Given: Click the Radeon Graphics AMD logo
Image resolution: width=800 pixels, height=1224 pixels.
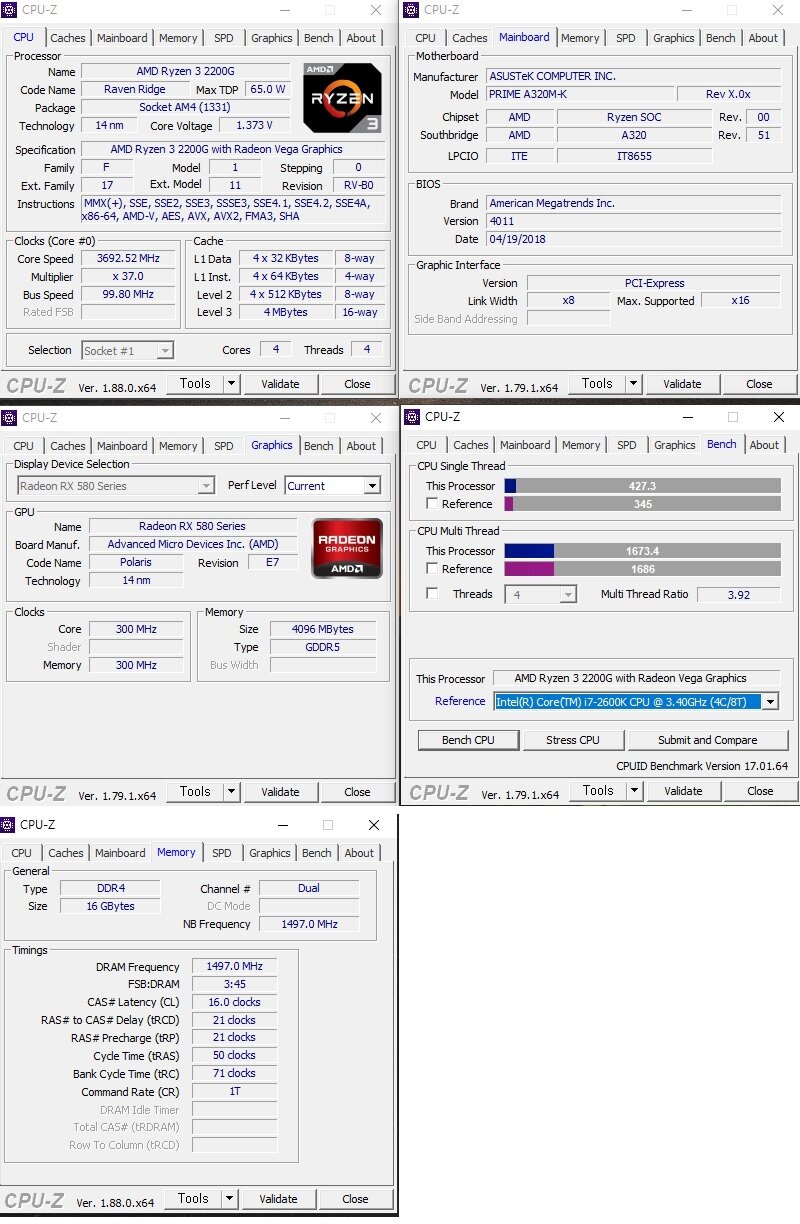Looking at the screenshot, I should 347,548.
